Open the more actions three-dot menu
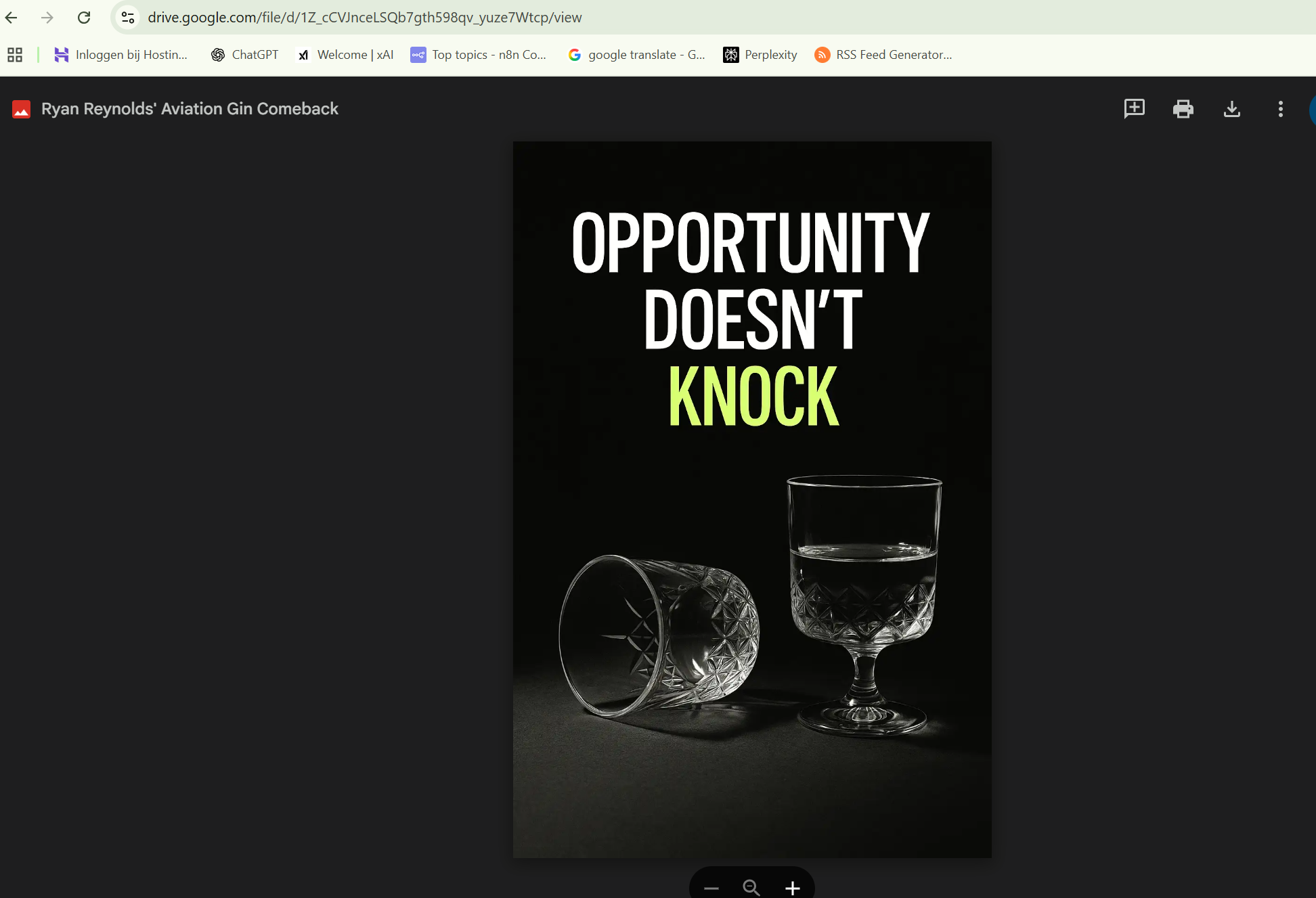Image resolution: width=1316 pixels, height=898 pixels. tap(1281, 109)
